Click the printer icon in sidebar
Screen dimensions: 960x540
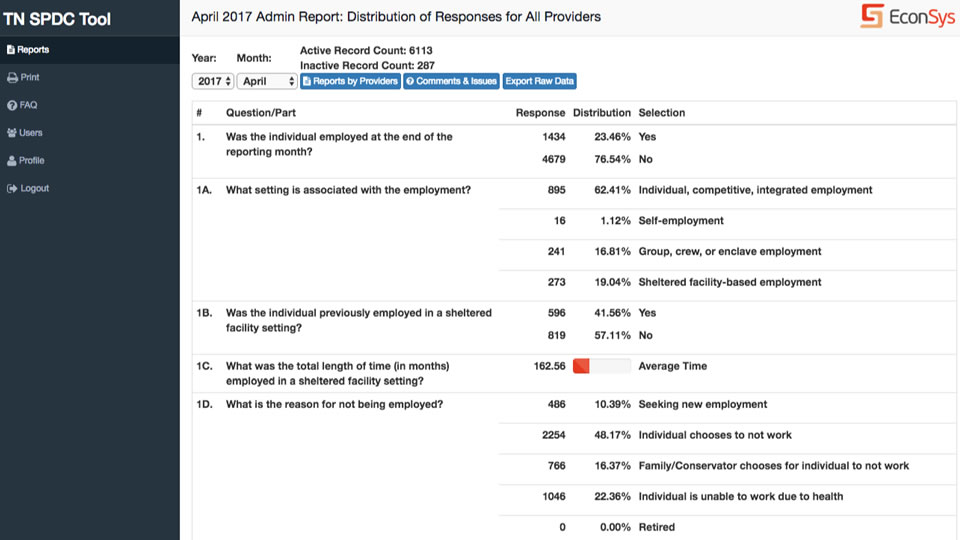[x=11, y=78]
